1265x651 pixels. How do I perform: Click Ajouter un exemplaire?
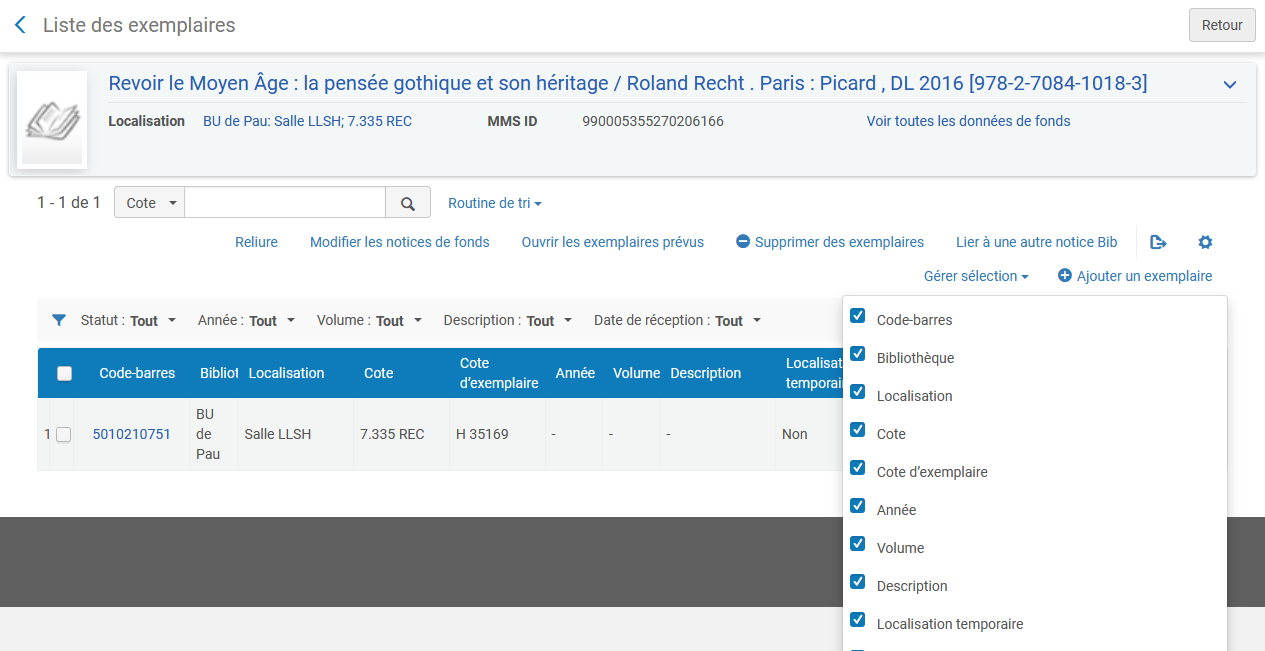pyautogui.click(x=1134, y=276)
